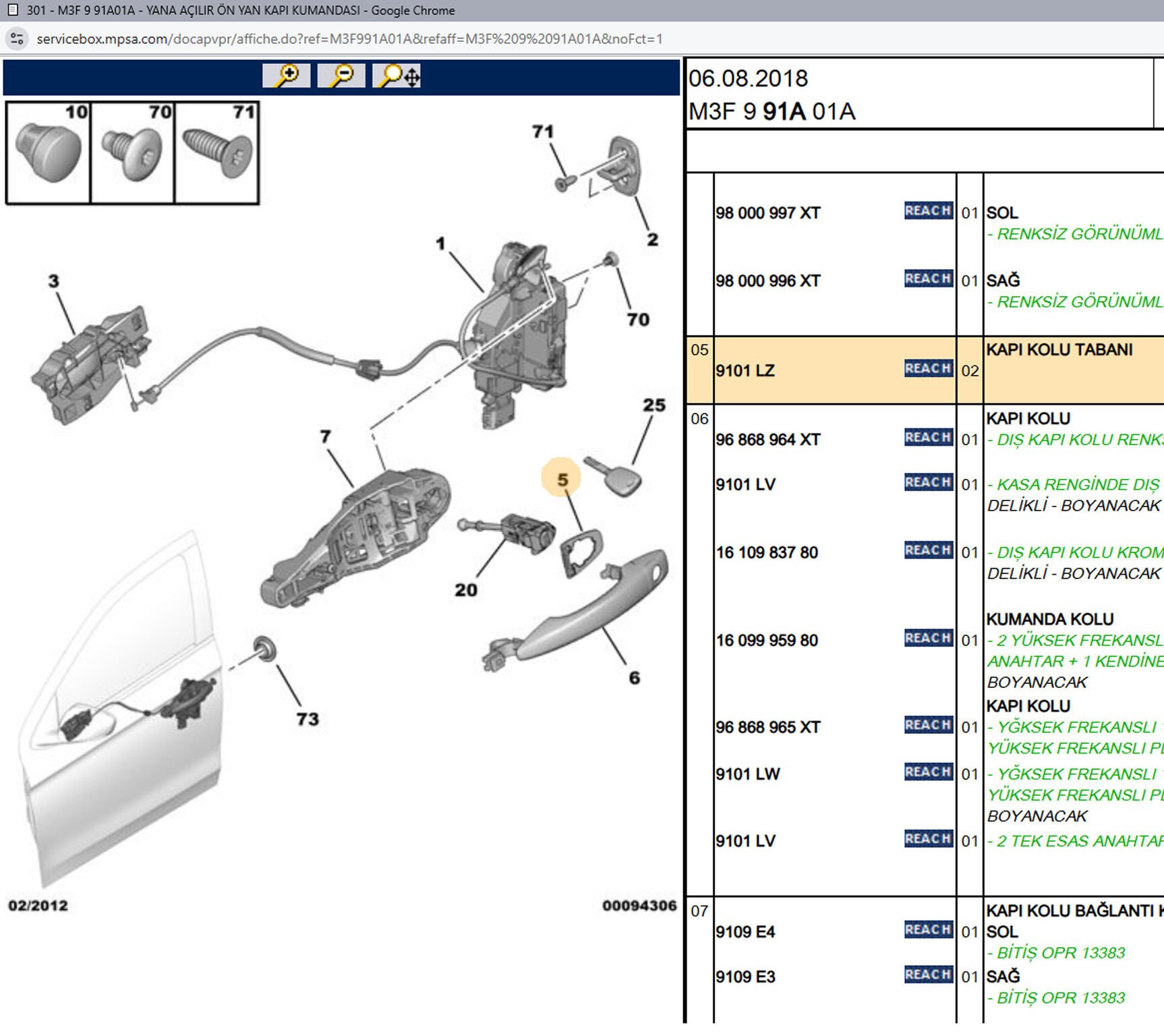The height and width of the screenshot is (1036, 1164).
Task: Click thumbnail of part 10 clip
Action: [x=49, y=153]
